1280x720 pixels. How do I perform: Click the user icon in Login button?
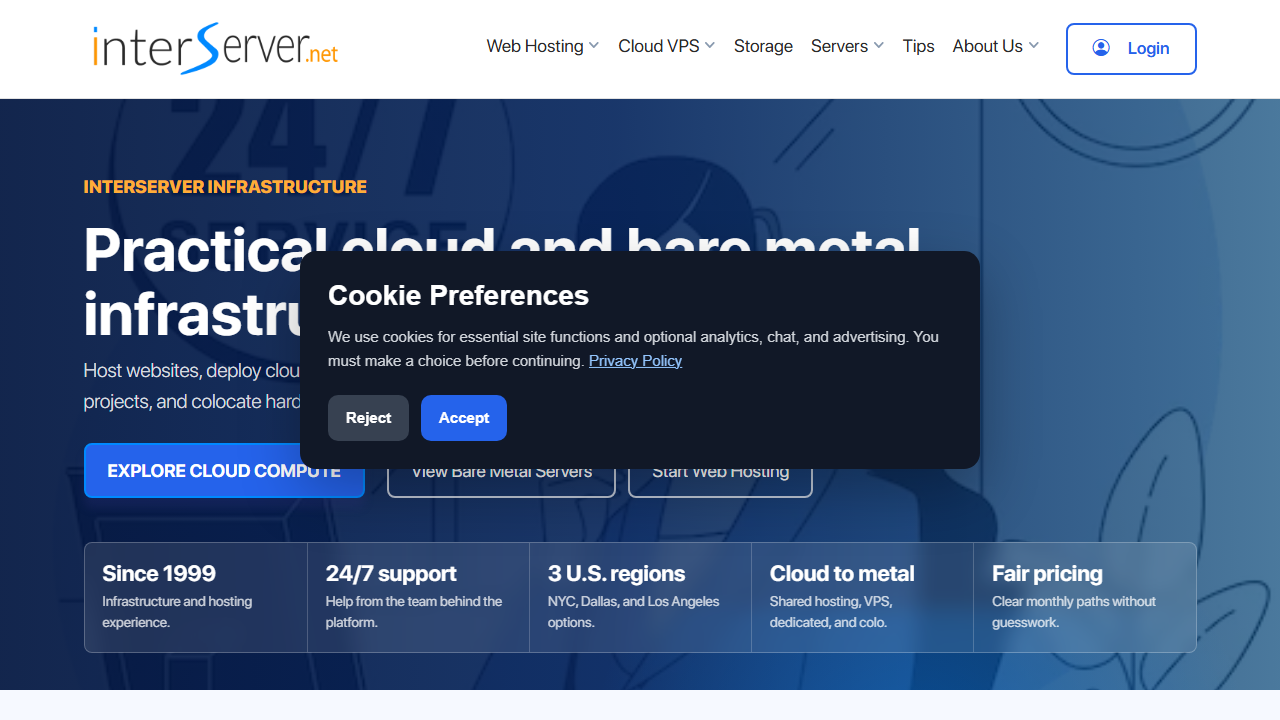click(x=1101, y=48)
